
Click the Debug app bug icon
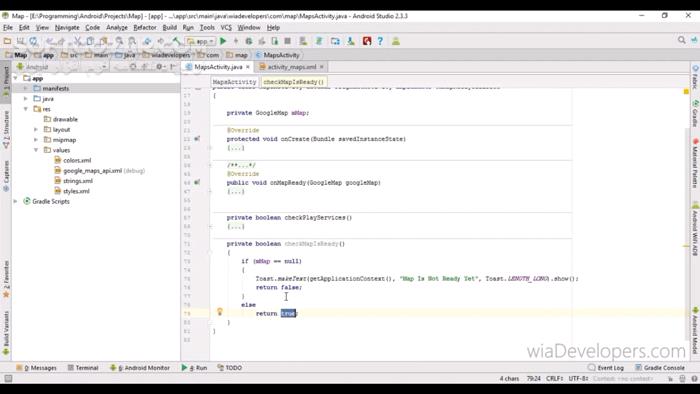coord(249,41)
